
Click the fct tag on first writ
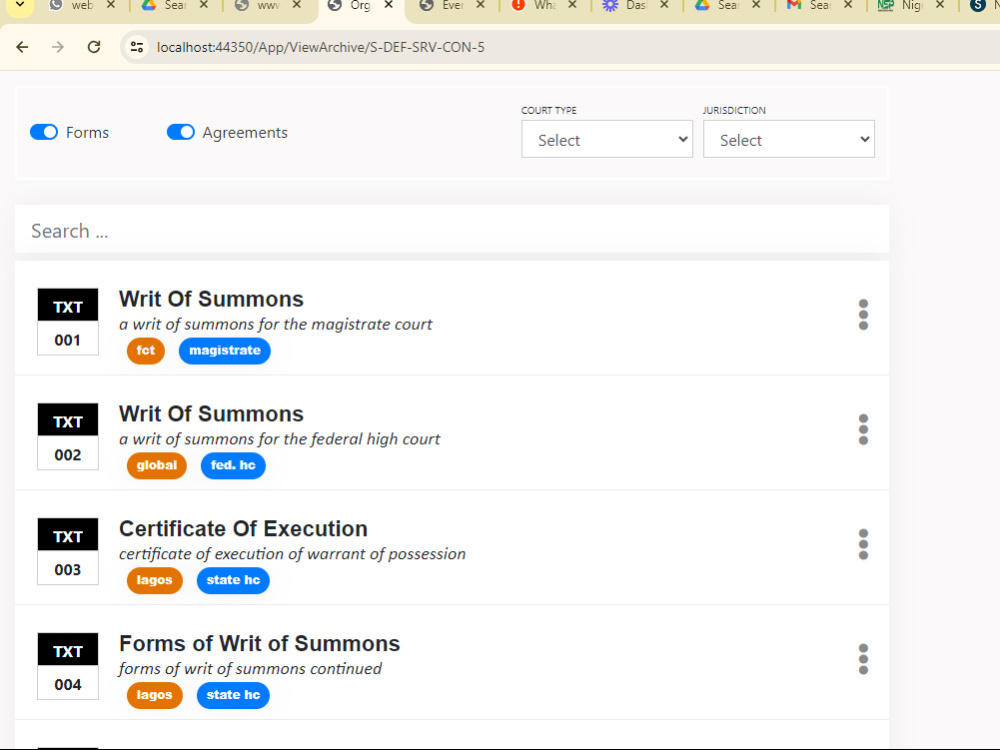[145, 351]
